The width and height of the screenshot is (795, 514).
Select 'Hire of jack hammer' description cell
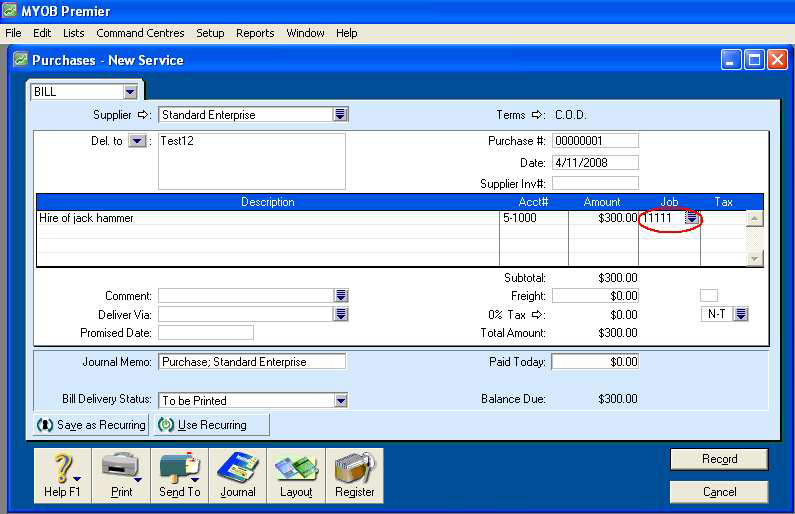click(x=268, y=218)
